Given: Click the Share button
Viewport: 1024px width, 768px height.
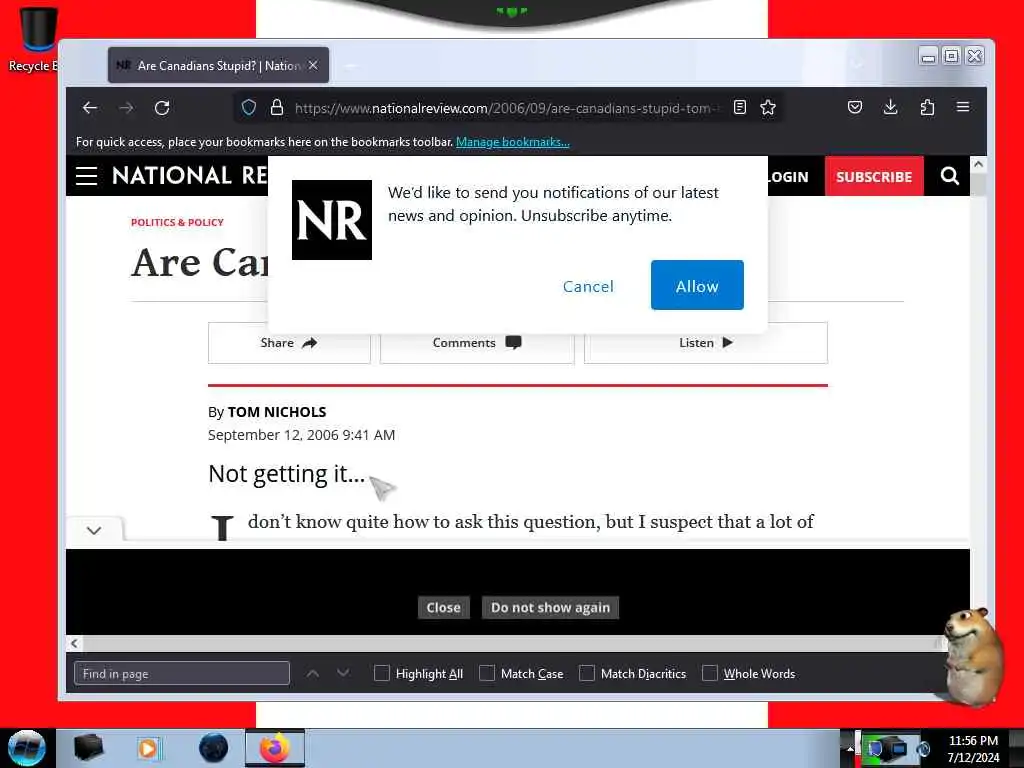Looking at the screenshot, I should (x=289, y=343).
